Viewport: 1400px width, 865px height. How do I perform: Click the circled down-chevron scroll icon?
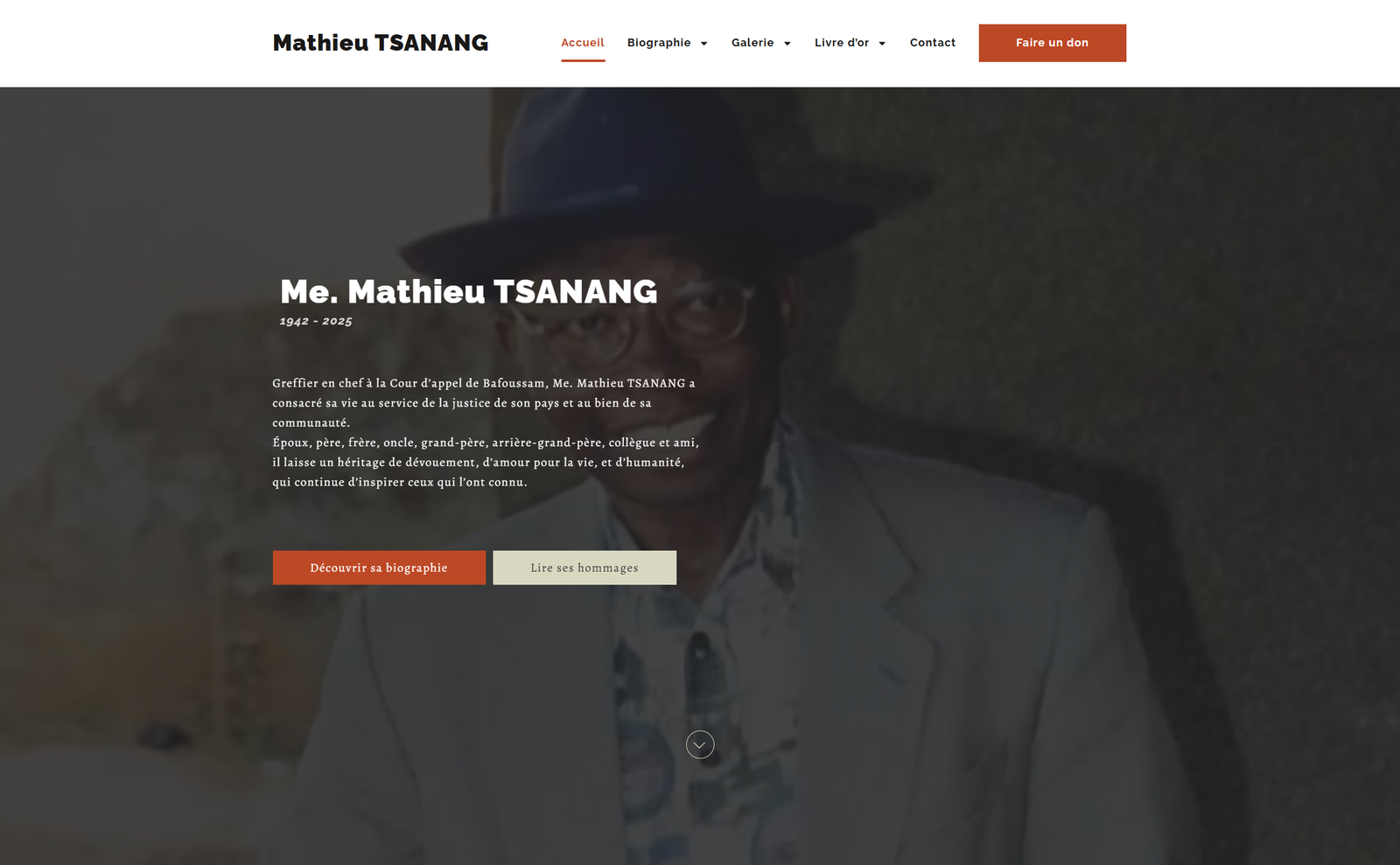(x=700, y=744)
